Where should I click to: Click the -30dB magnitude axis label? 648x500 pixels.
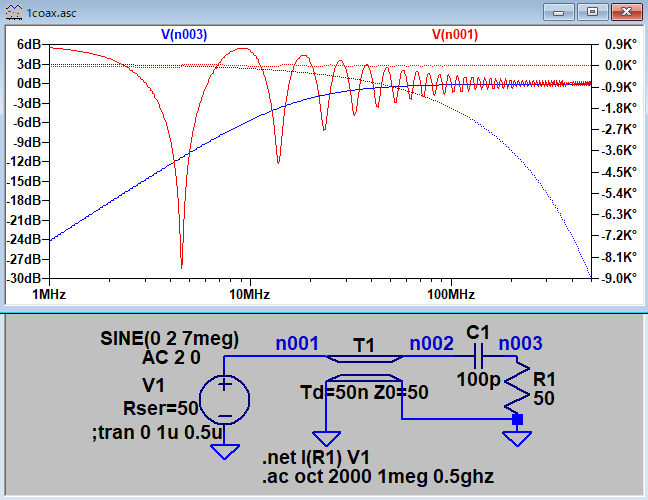click(24, 278)
